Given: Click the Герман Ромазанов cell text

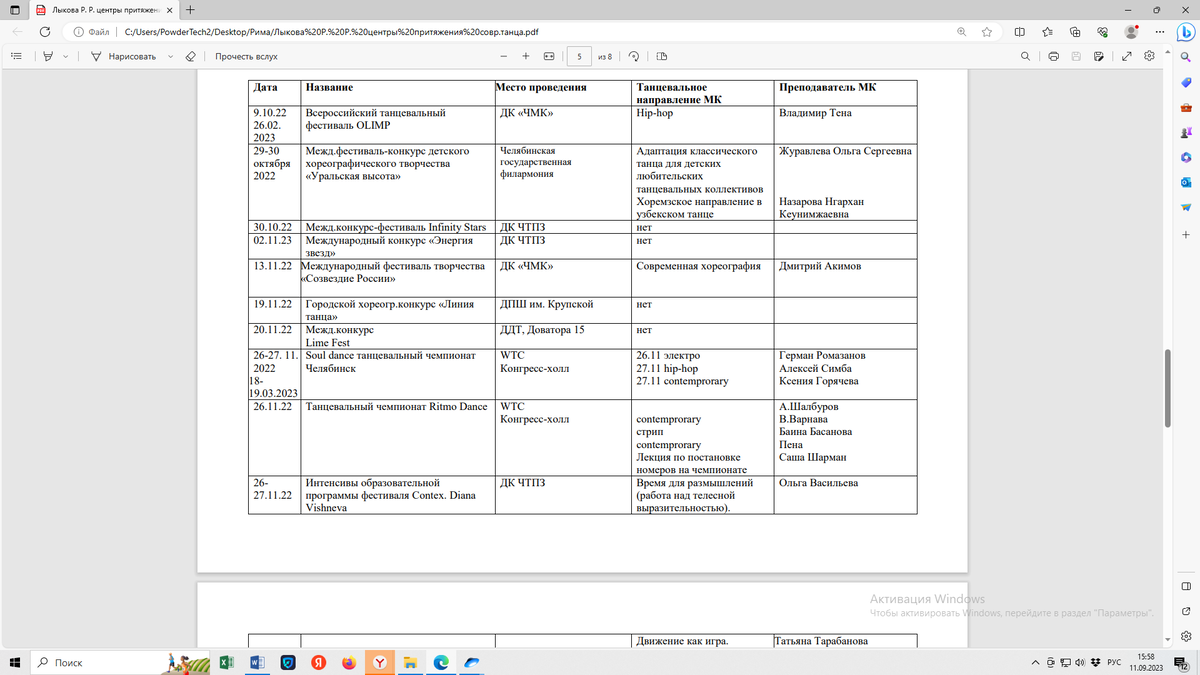Looking at the screenshot, I should point(822,355).
